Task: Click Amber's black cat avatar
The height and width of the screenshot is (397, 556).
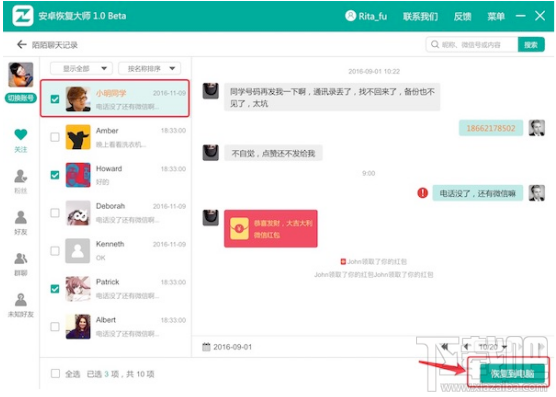Action: point(78,137)
